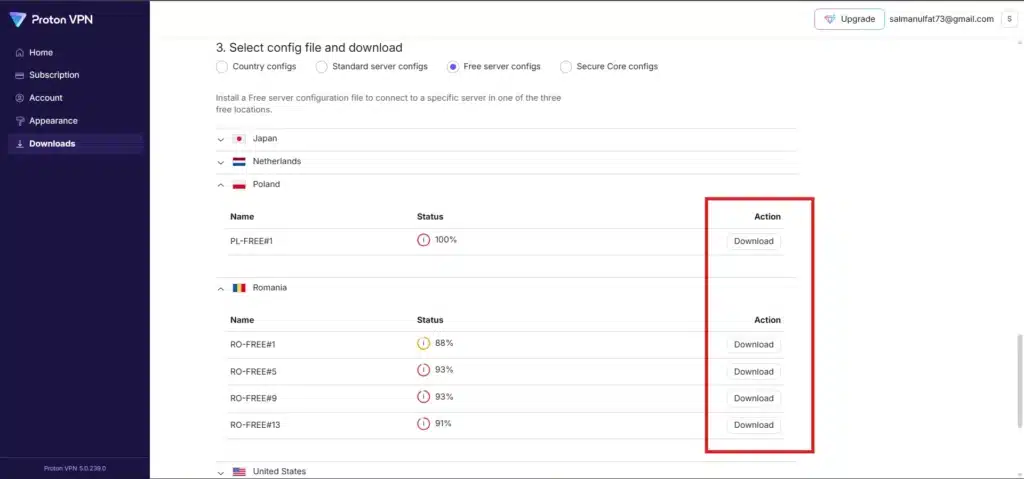This screenshot has width=1024, height=479.
Task: Expand the Japan server list chevron
Action: click(221, 140)
